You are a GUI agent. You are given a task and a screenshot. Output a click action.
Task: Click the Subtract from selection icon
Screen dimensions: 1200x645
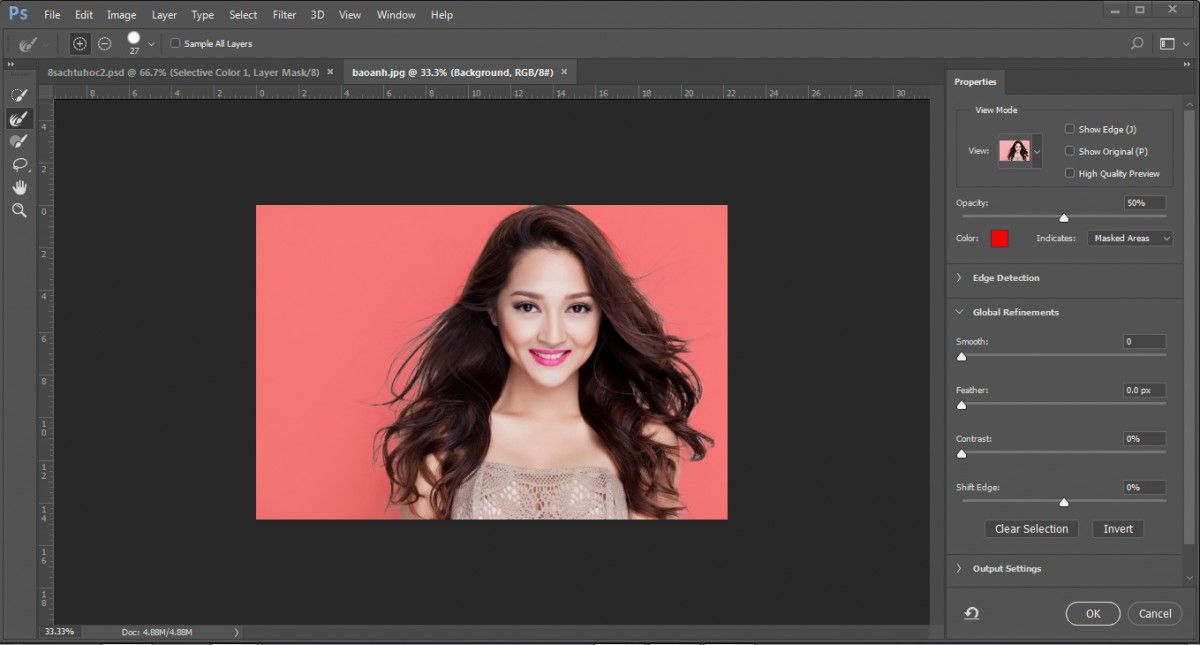104,44
